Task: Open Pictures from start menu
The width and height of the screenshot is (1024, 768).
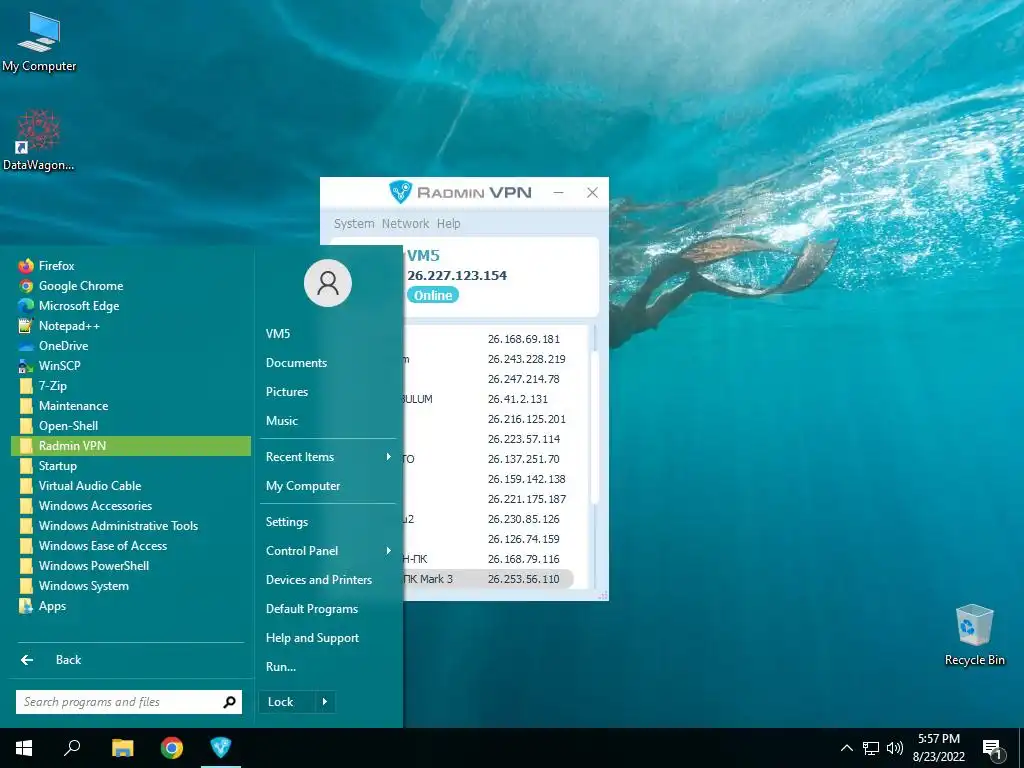Action: 287,392
